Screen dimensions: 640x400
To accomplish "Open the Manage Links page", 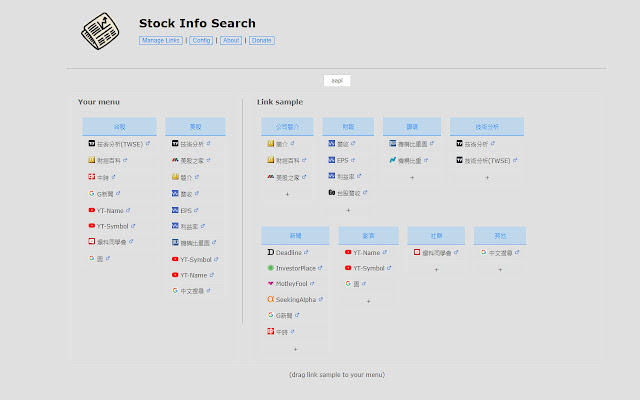I will click(x=160, y=40).
